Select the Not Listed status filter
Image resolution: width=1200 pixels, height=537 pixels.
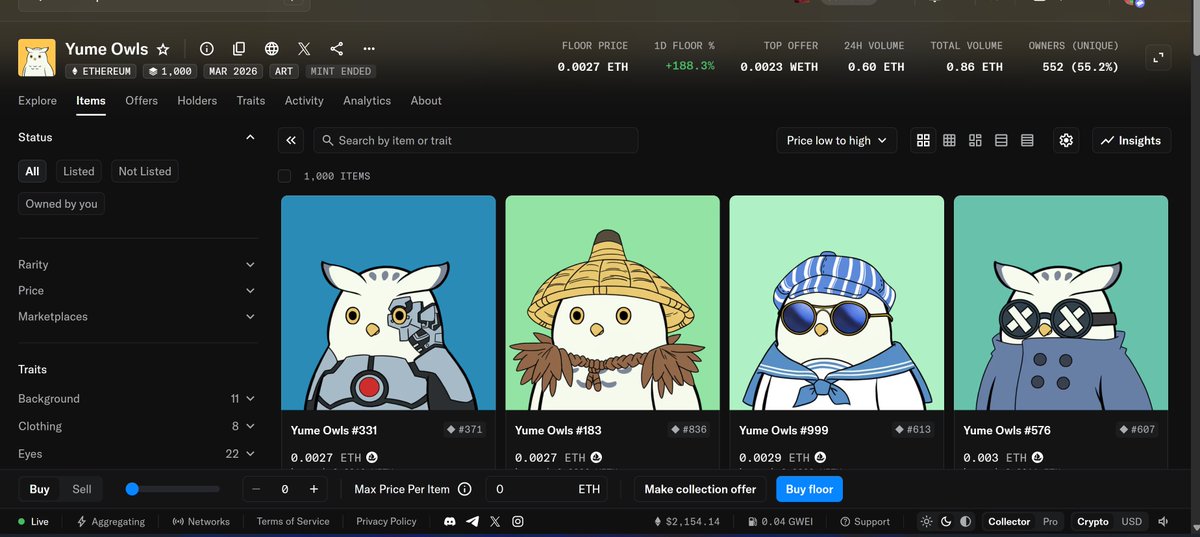(145, 171)
